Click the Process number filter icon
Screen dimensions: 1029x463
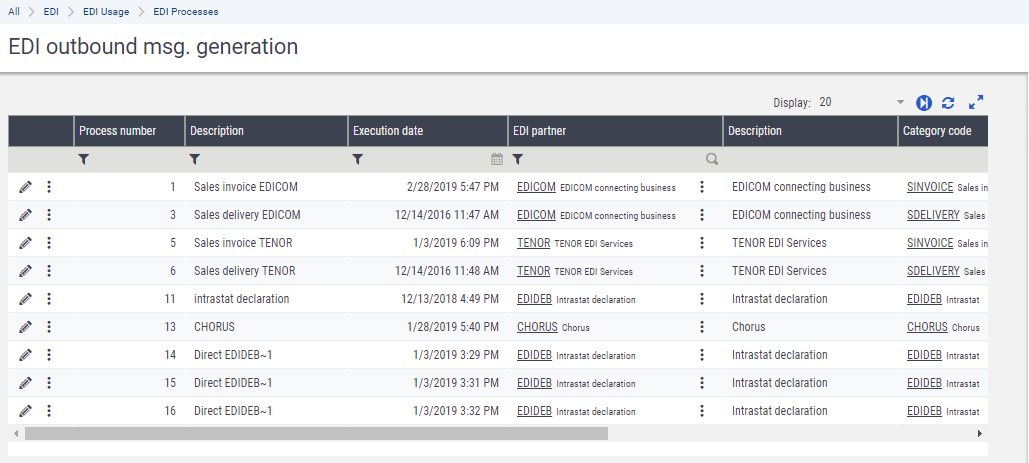click(x=83, y=159)
